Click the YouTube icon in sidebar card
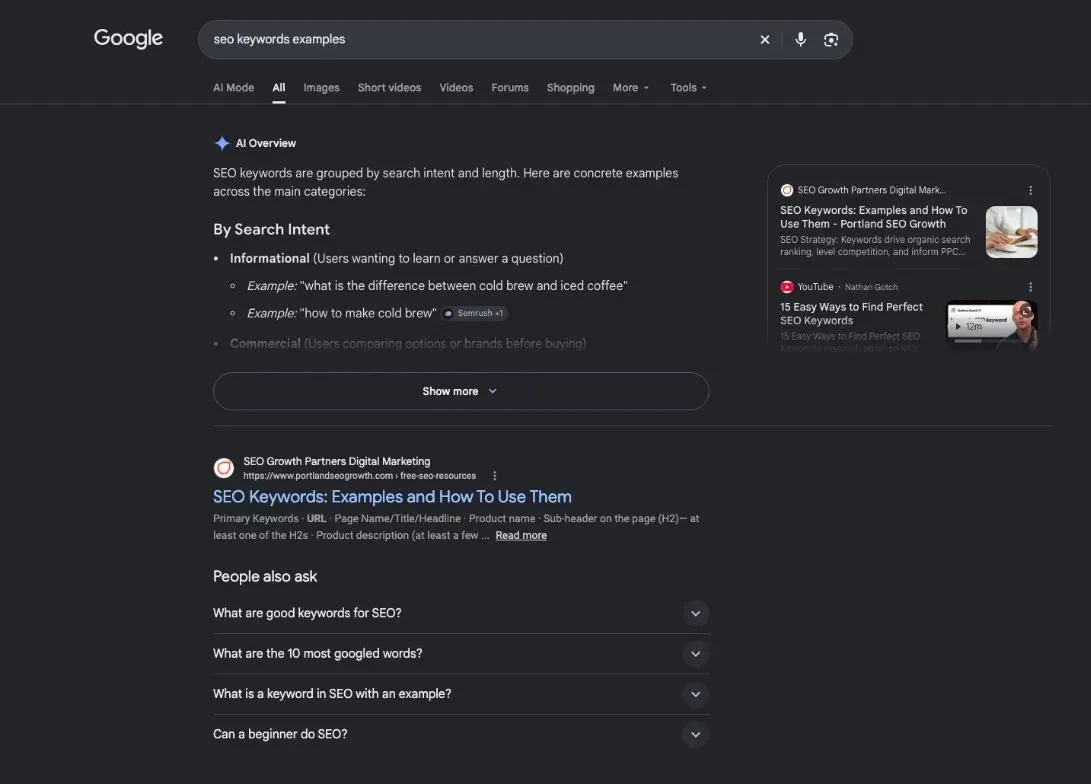 [787, 287]
